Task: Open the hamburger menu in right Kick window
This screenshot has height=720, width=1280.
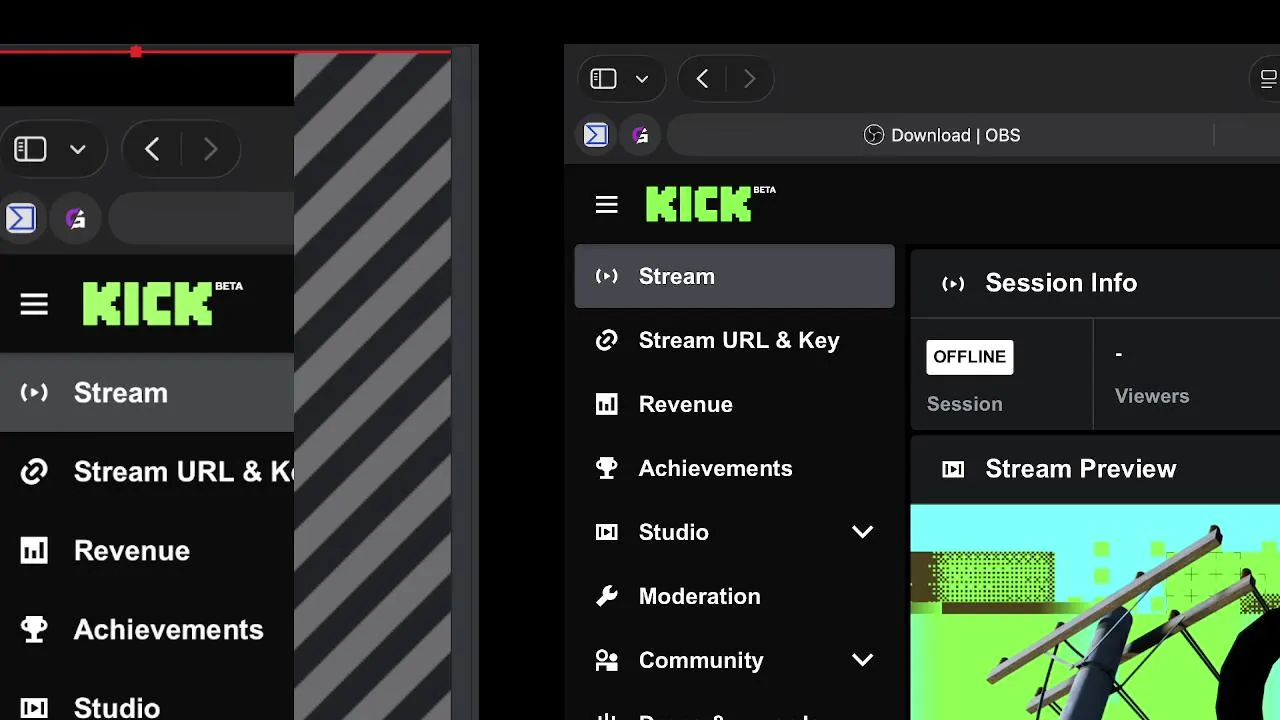Action: (x=606, y=205)
